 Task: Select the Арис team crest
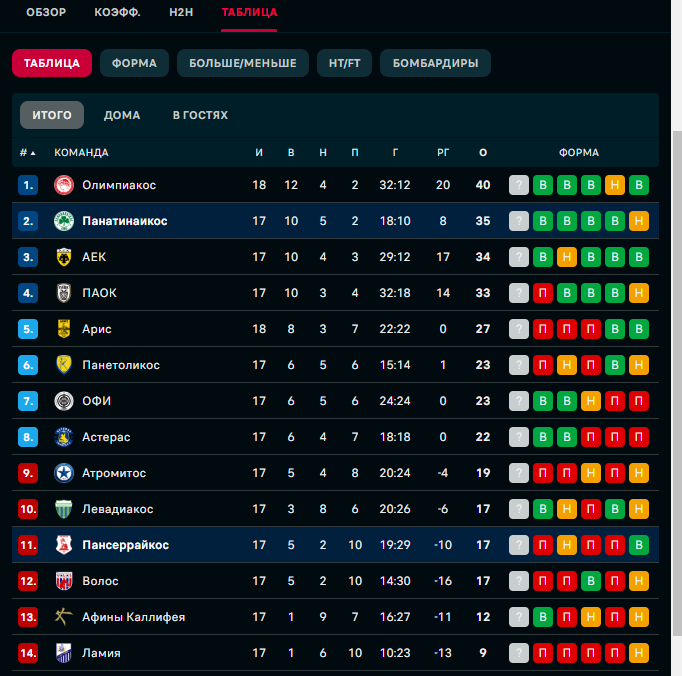[64, 329]
